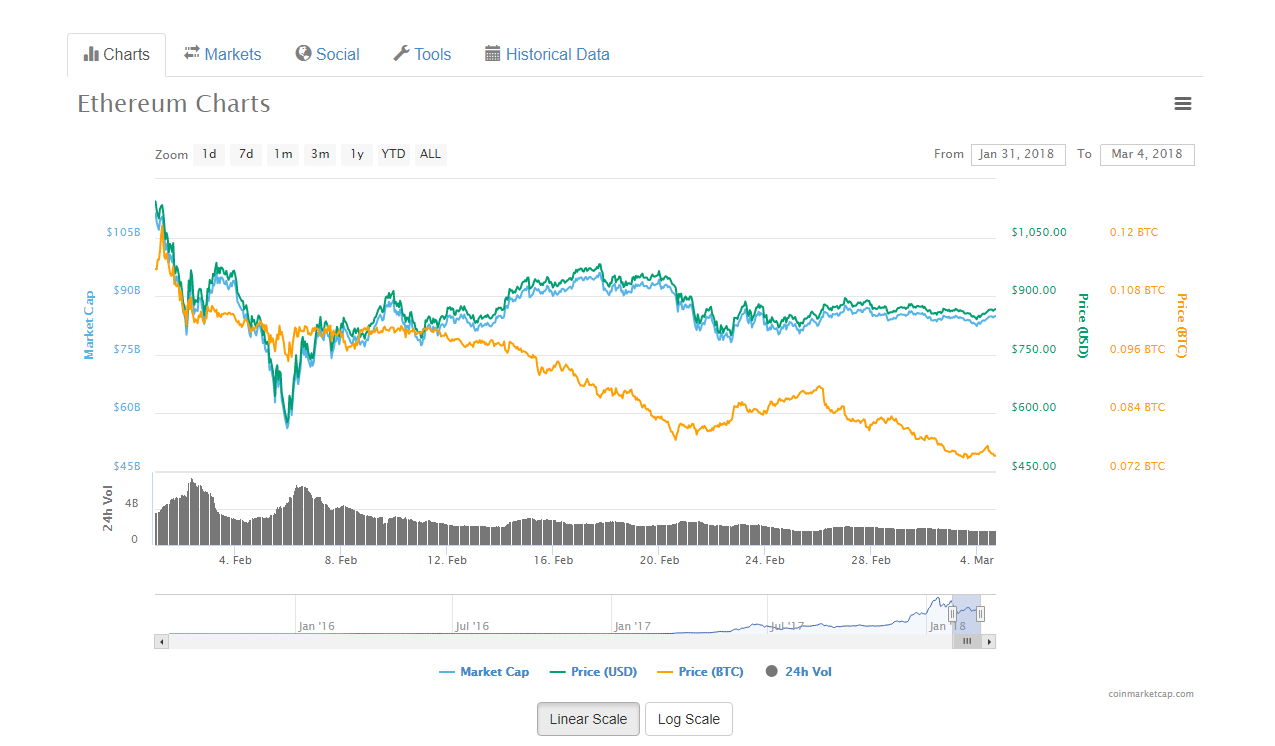The width and height of the screenshot is (1275, 746).
Task: Click the Ethereum Charts heading
Action: coord(174,104)
